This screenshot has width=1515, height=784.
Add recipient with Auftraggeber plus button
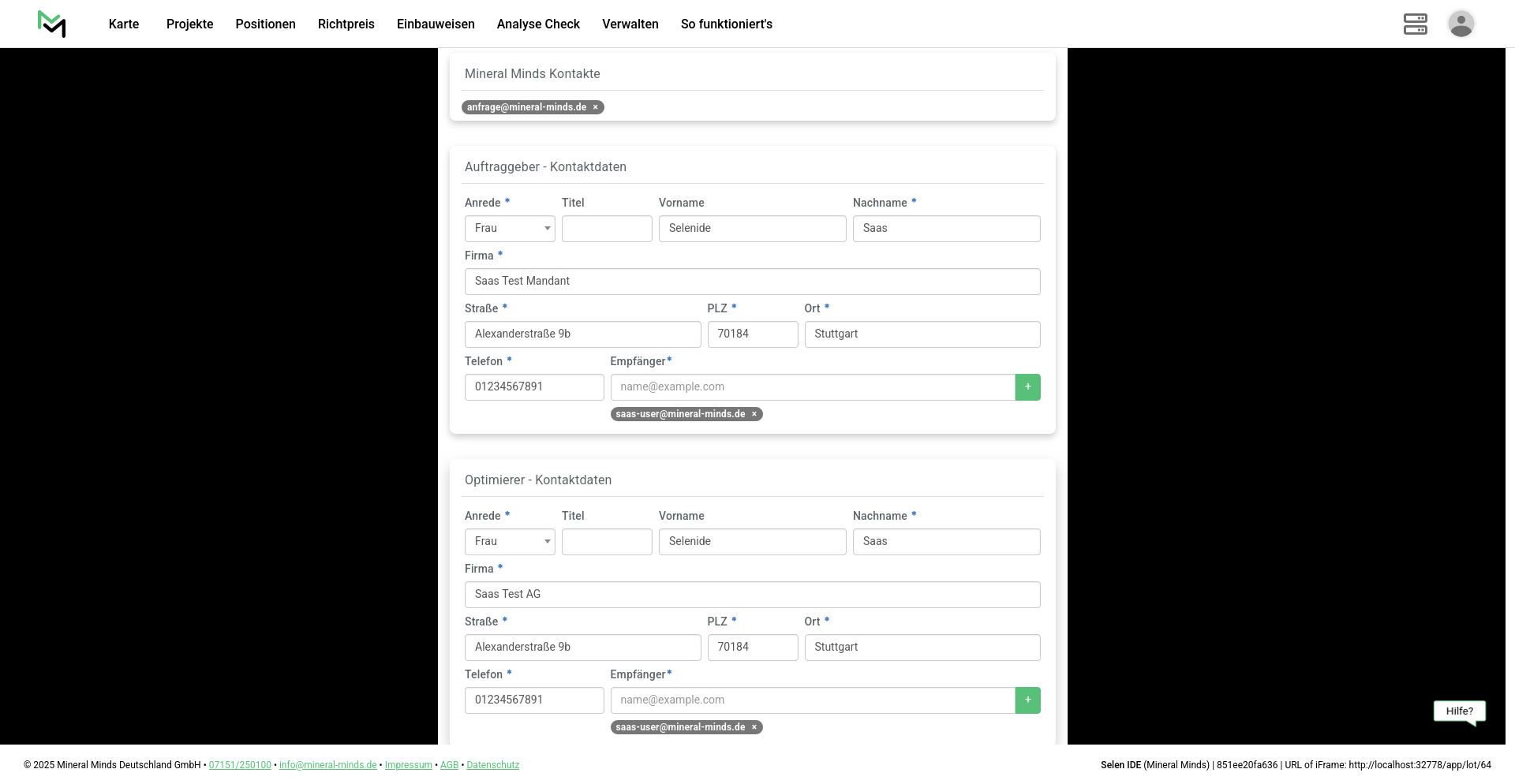click(x=1027, y=387)
